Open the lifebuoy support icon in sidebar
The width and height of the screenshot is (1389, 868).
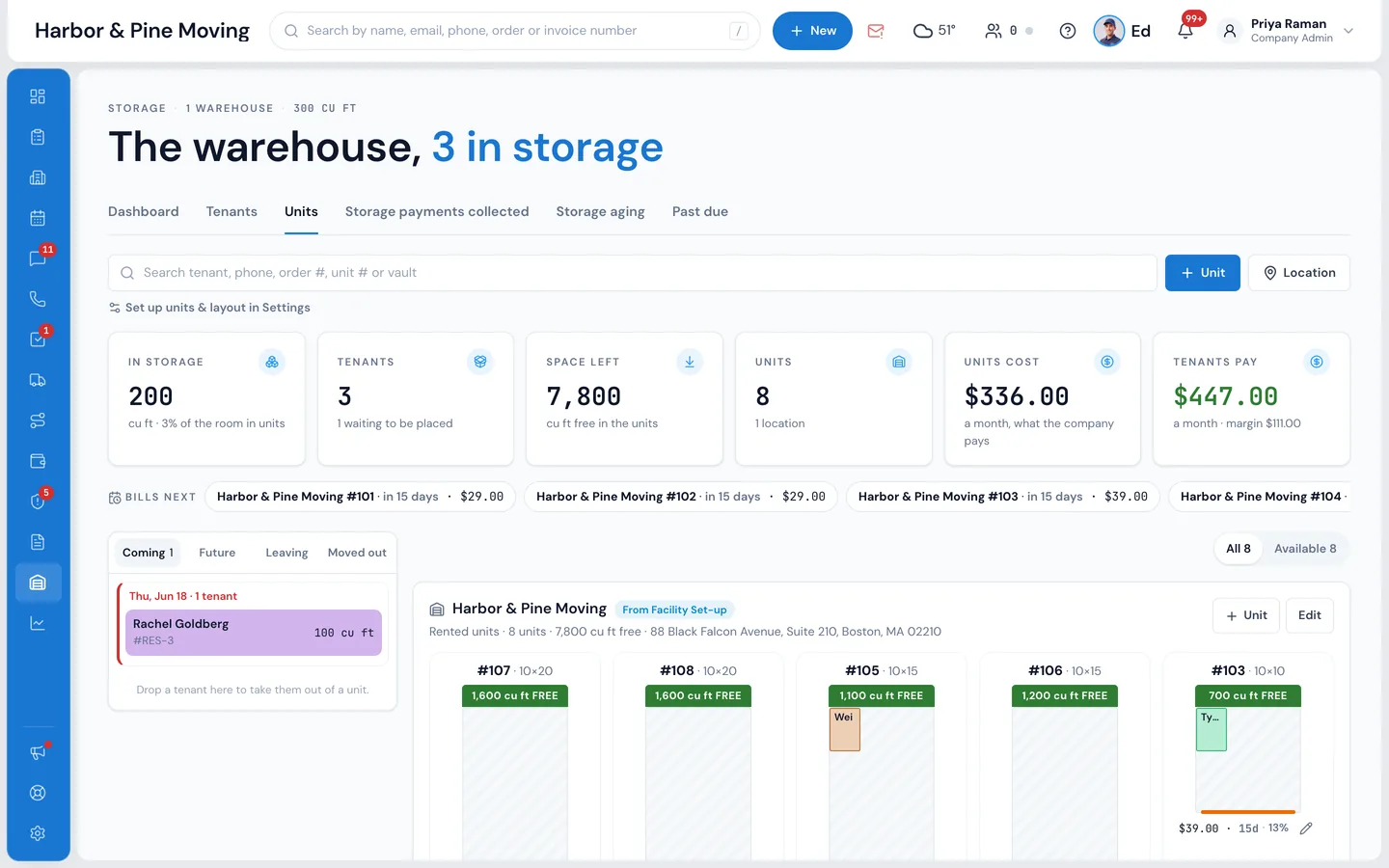[38, 793]
